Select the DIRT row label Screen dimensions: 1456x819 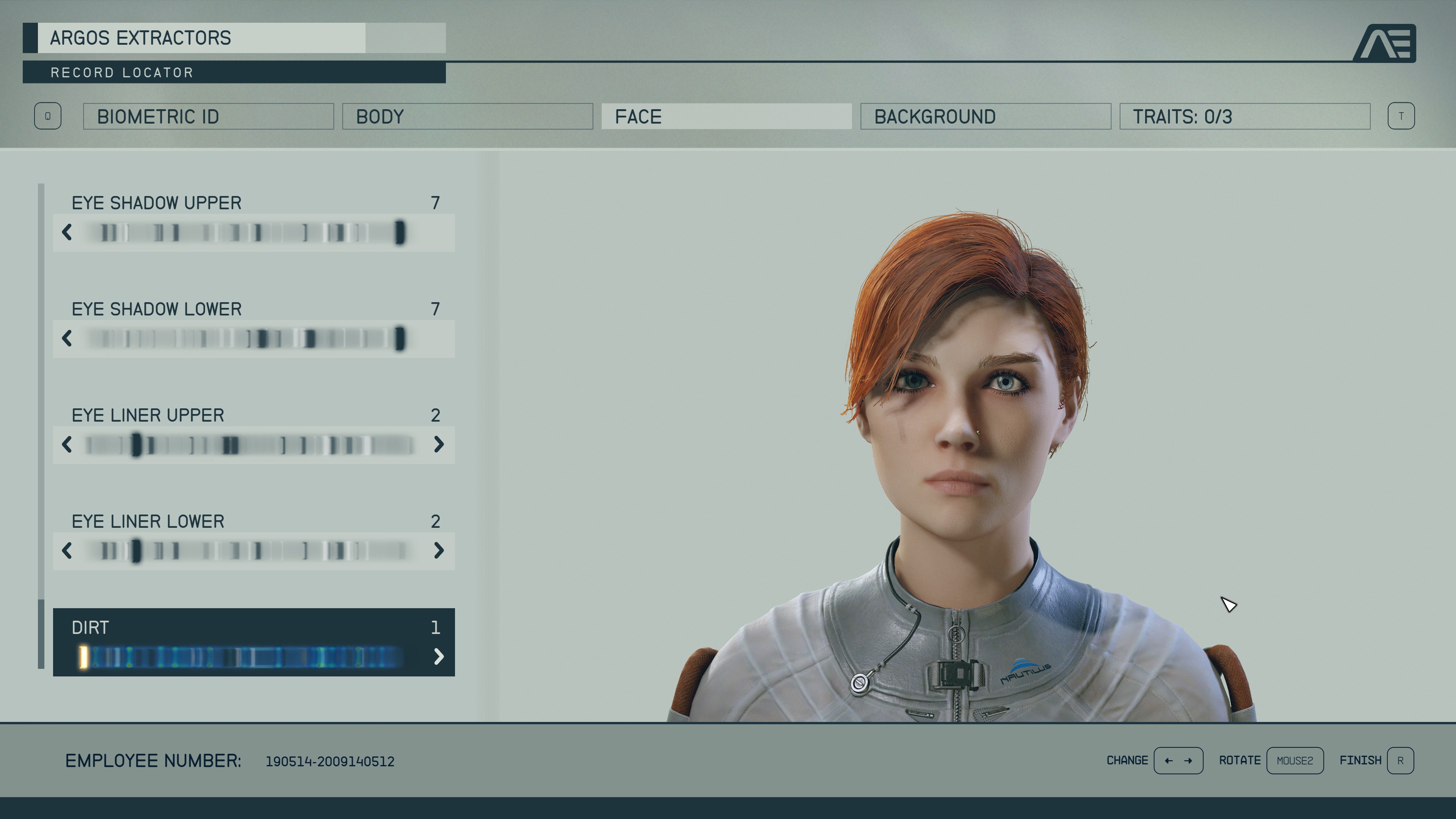(x=91, y=628)
